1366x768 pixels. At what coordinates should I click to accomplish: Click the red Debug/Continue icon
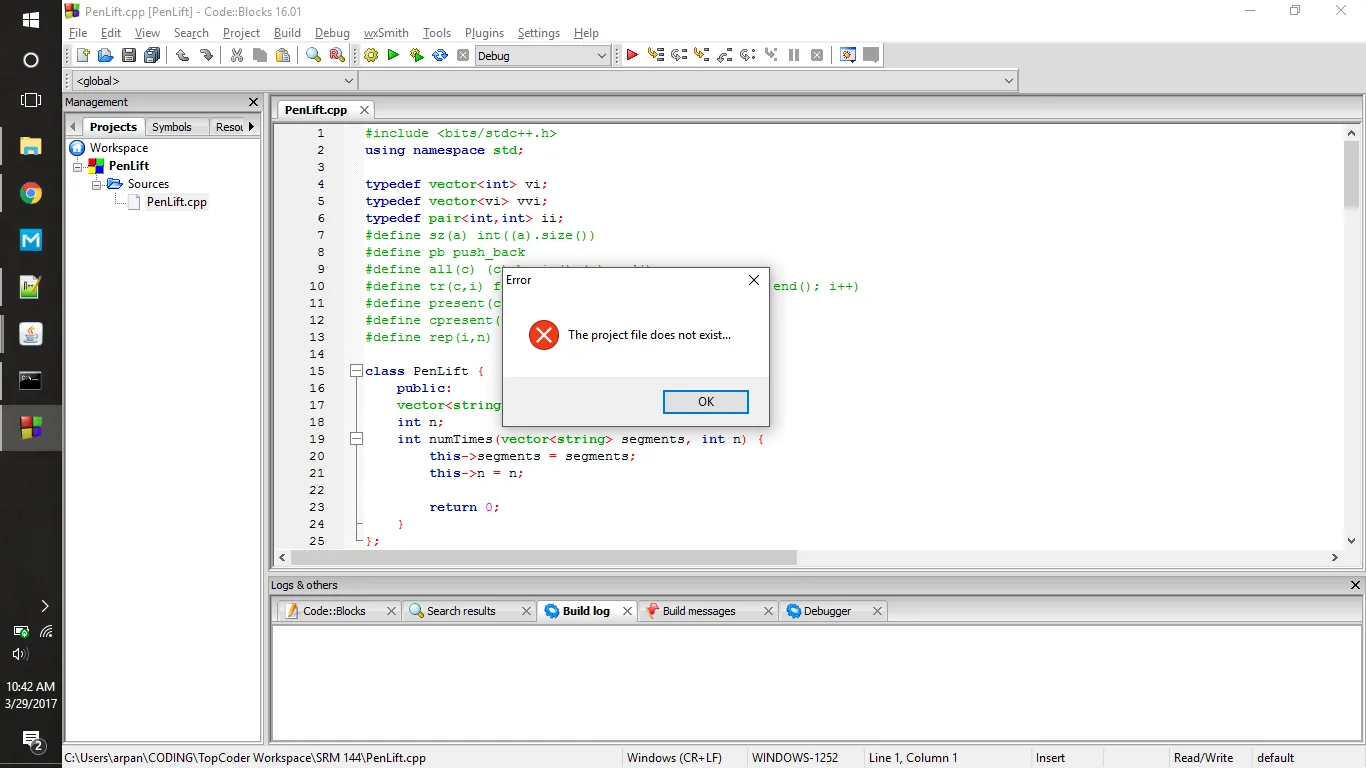point(632,56)
